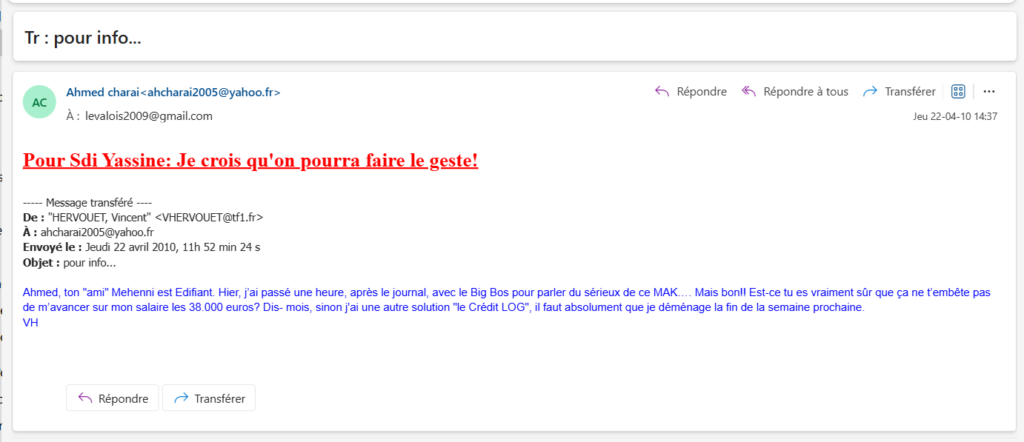Click the Envoyé le date line
Image resolution: width=1024 pixels, height=442 pixels.
[141, 247]
